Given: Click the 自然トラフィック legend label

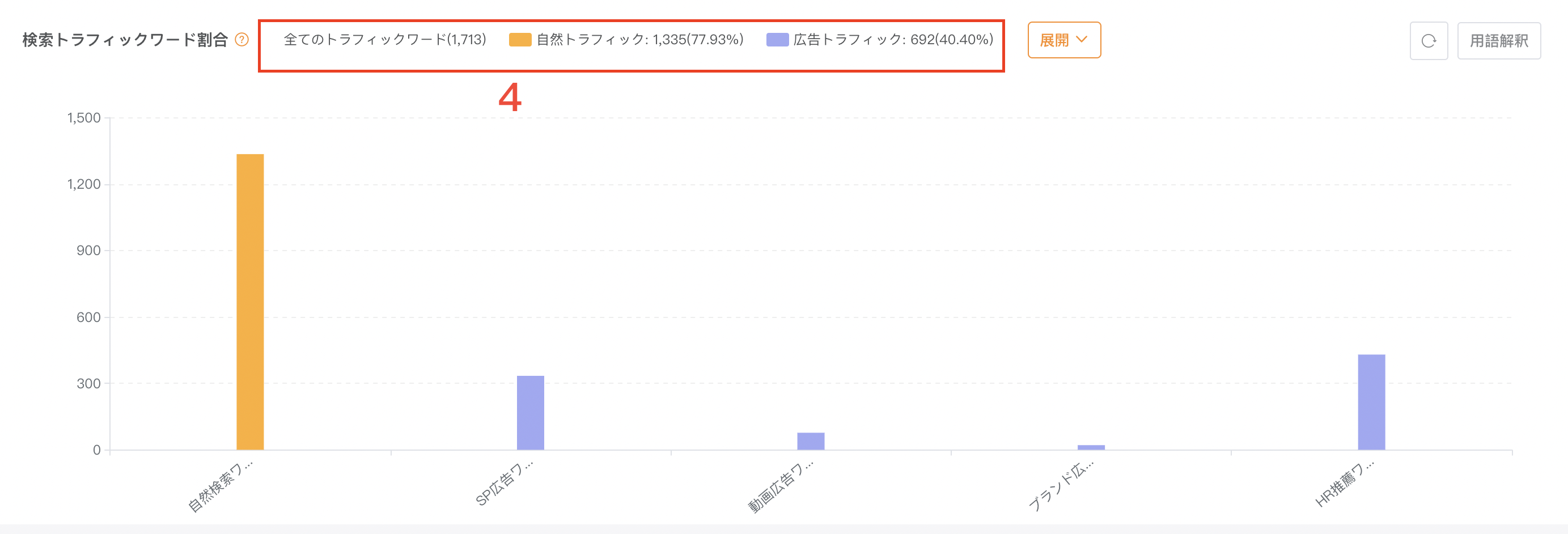Looking at the screenshot, I should click(x=639, y=40).
